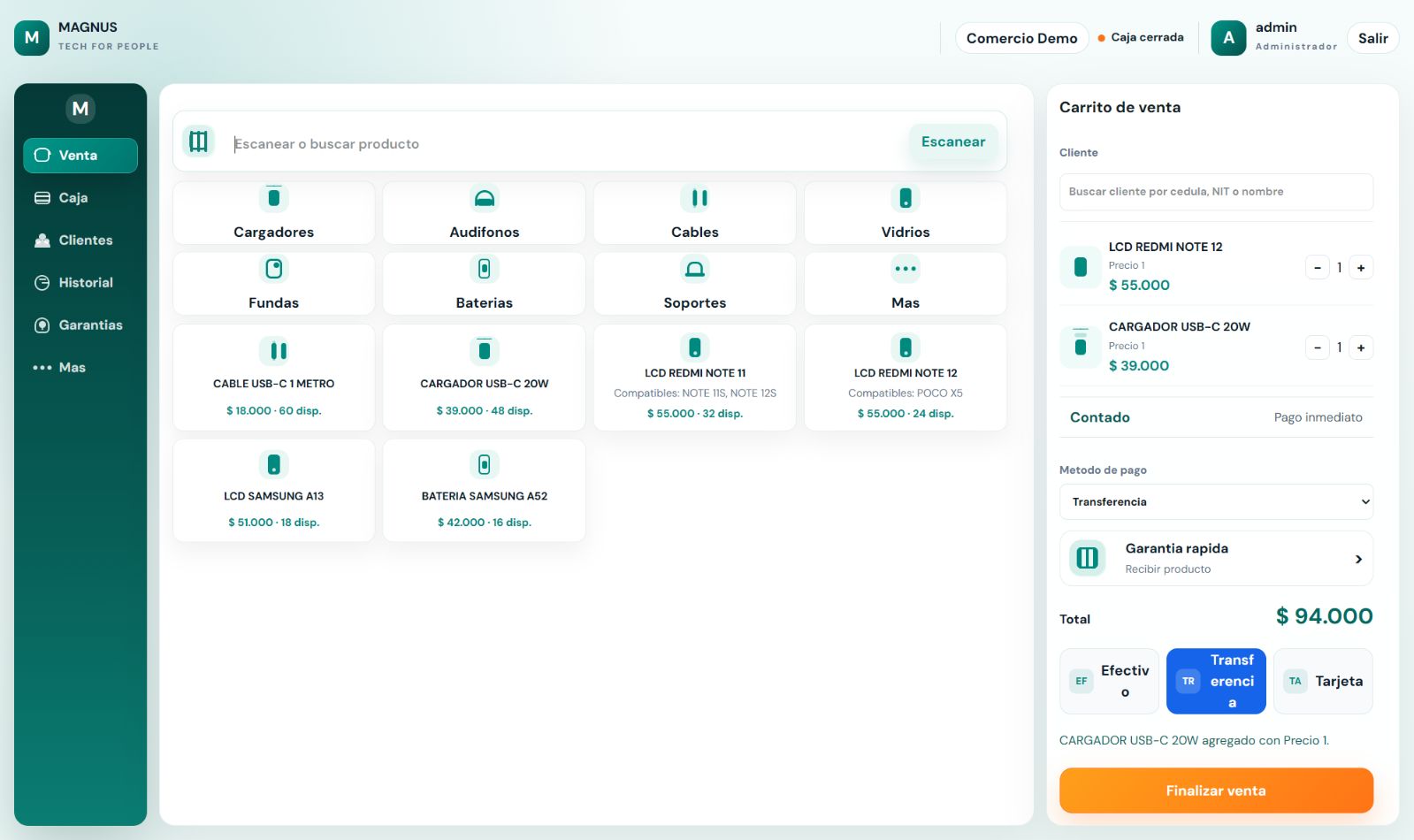Decrease LCD REDMI NOTE 12 quantity in cart

[x=1318, y=268]
